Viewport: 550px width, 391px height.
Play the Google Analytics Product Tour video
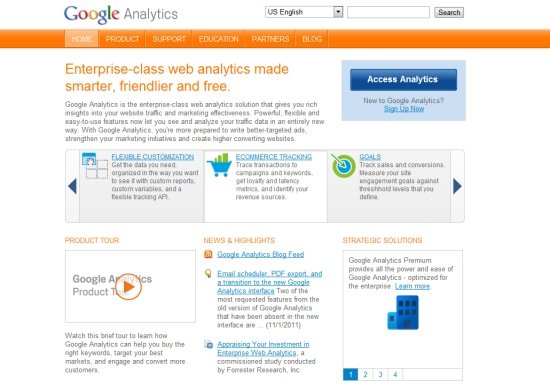[128, 287]
